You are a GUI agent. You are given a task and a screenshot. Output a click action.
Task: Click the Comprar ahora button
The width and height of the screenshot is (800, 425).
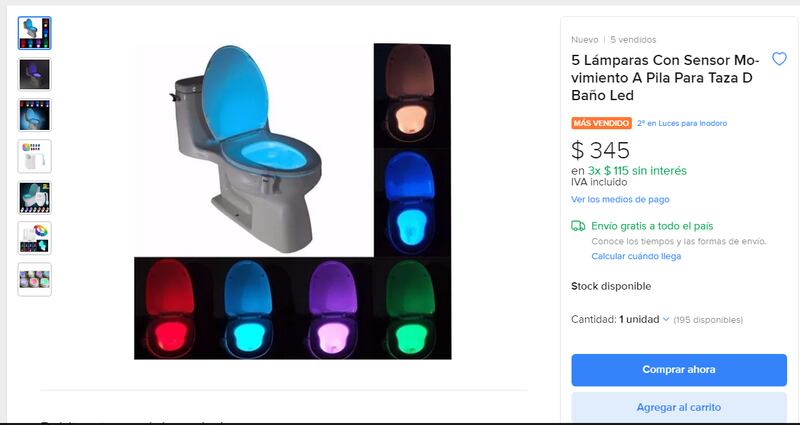pos(679,369)
